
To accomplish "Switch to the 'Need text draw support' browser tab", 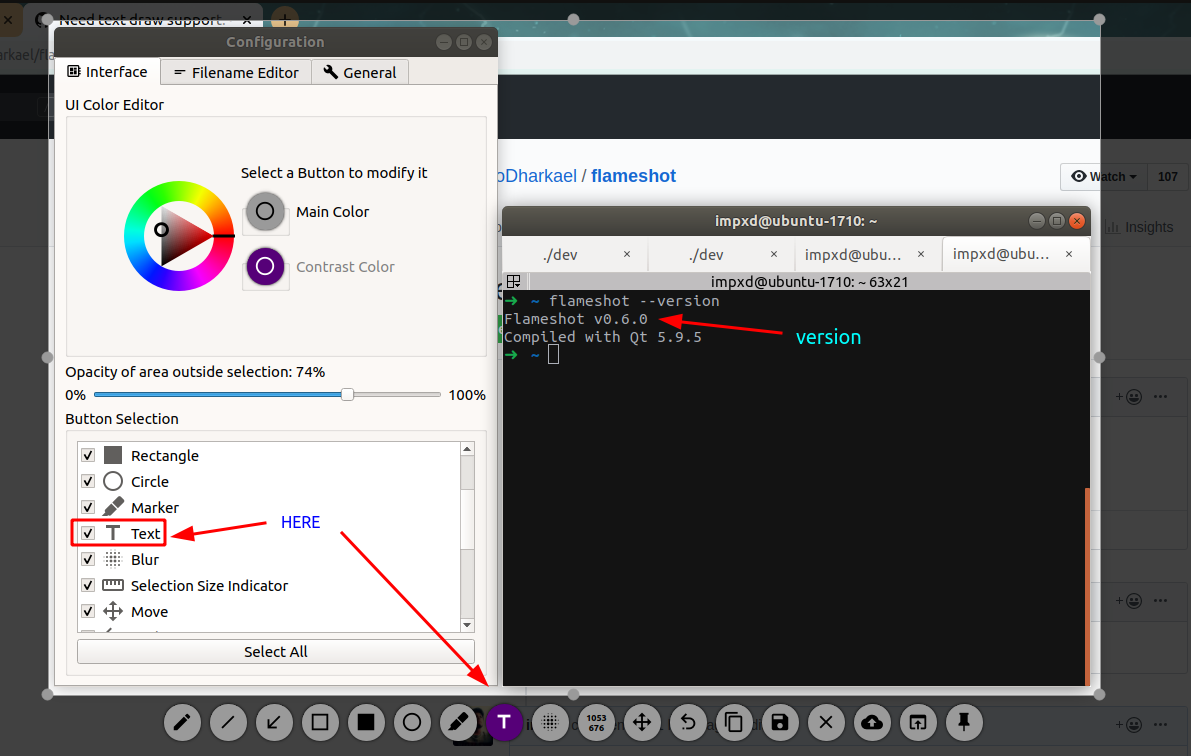I will pyautogui.click(x=143, y=18).
